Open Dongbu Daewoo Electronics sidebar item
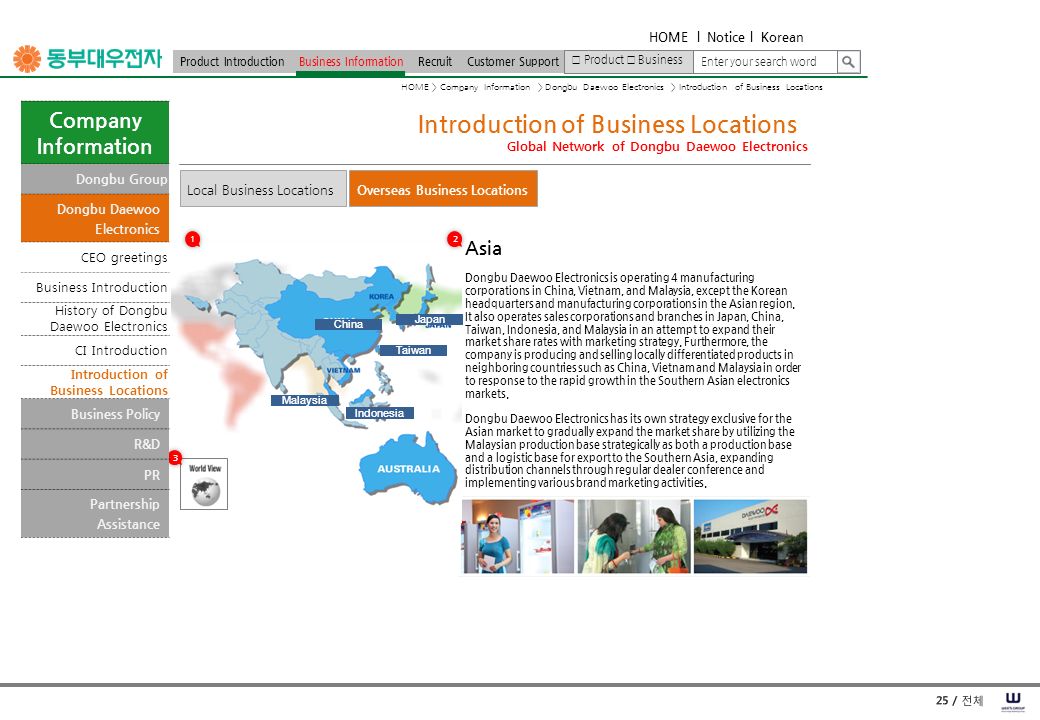The width and height of the screenshot is (1040, 720). 96,218
